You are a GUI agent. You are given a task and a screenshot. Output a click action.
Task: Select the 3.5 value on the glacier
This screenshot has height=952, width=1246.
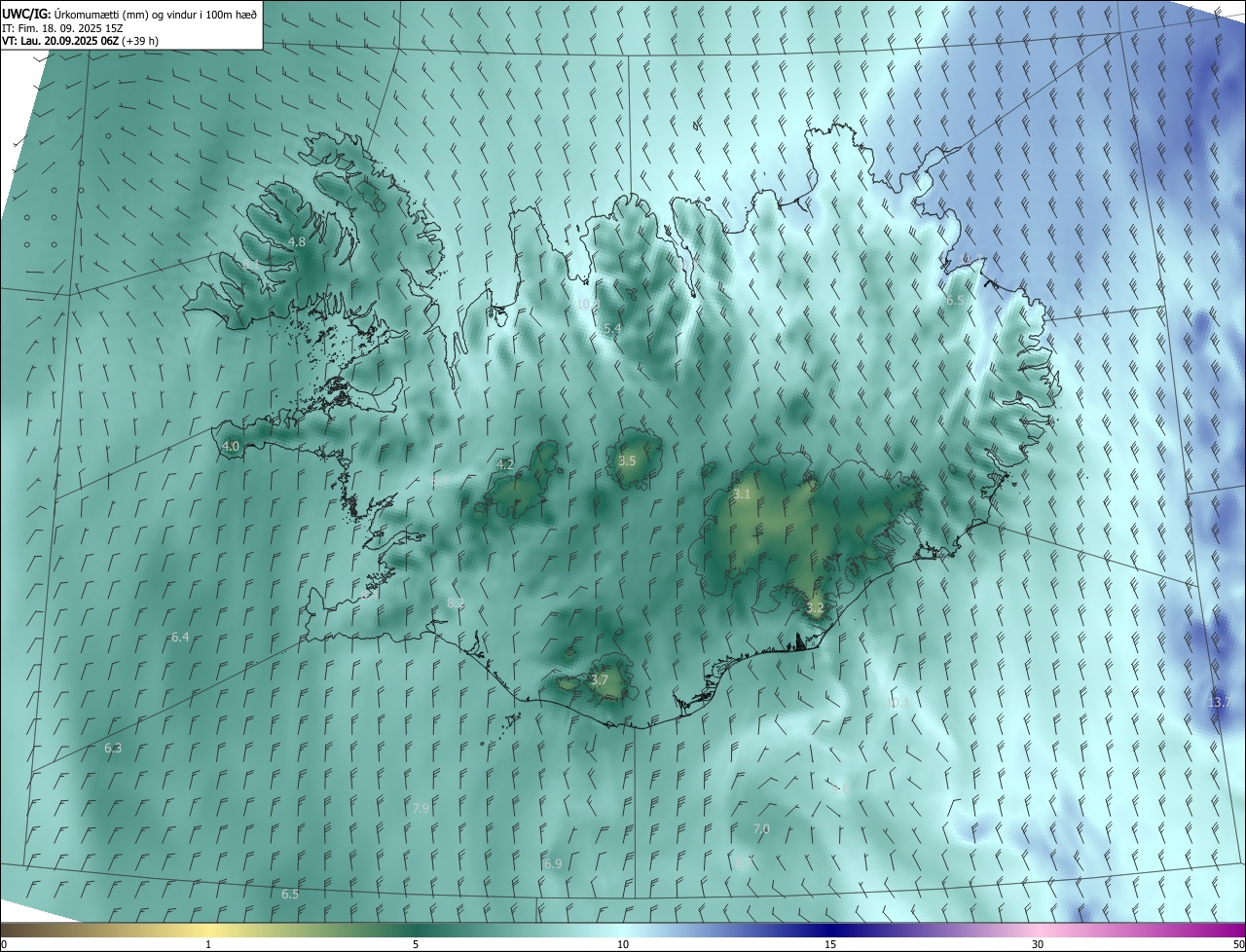tap(627, 460)
